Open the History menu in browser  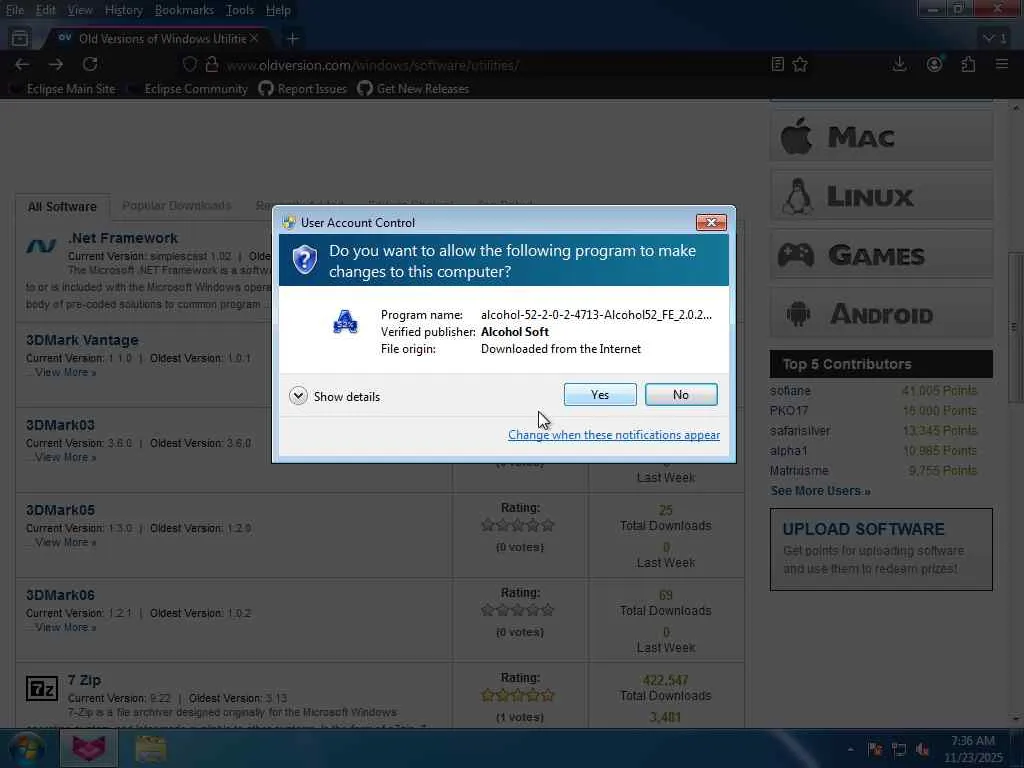point(123,10)
